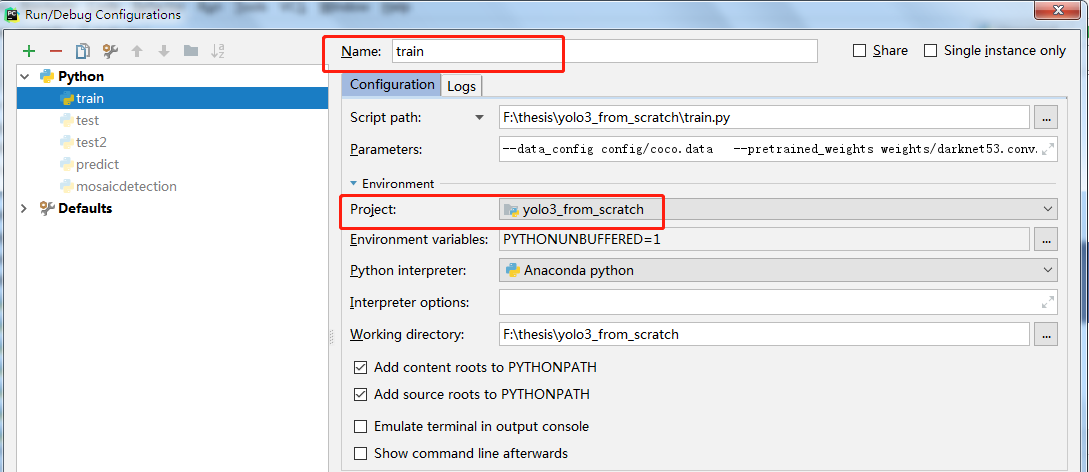This screenshot has width=1089, height=472.
Task: Expand Parameters field editor icon
Action: (x=1049, y=148)
